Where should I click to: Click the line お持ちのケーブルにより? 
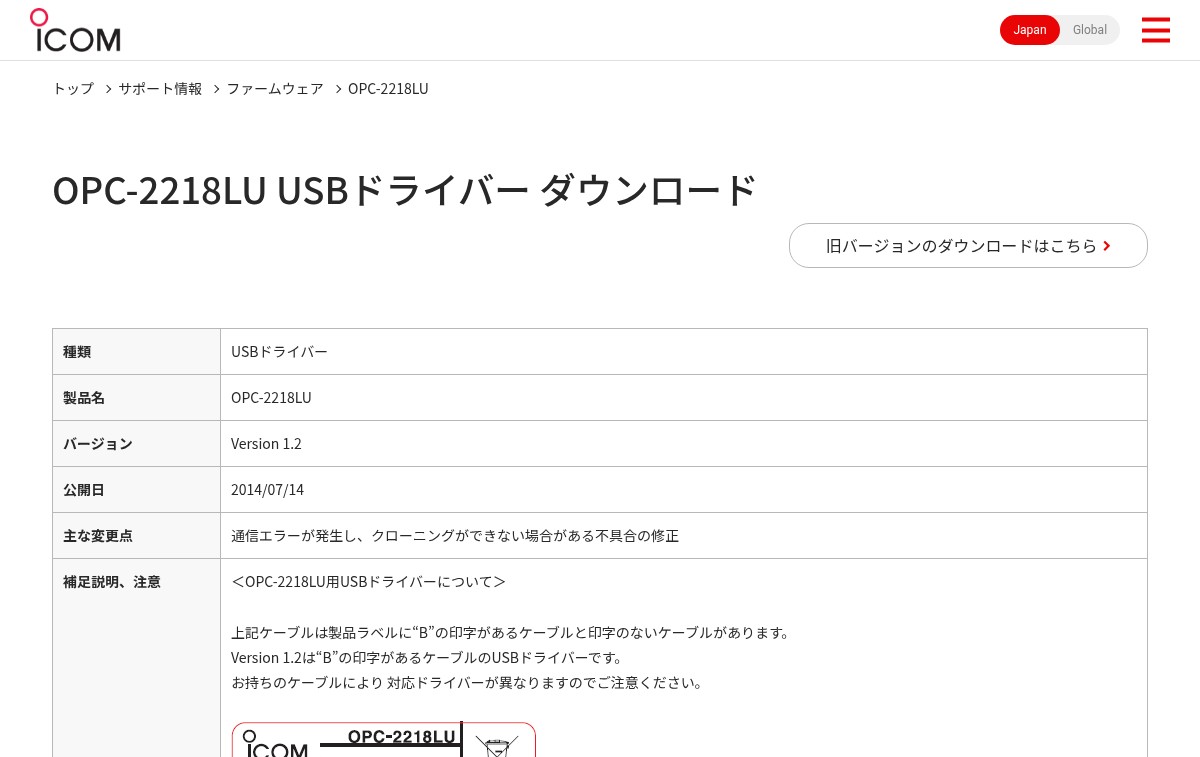[467, 683]
